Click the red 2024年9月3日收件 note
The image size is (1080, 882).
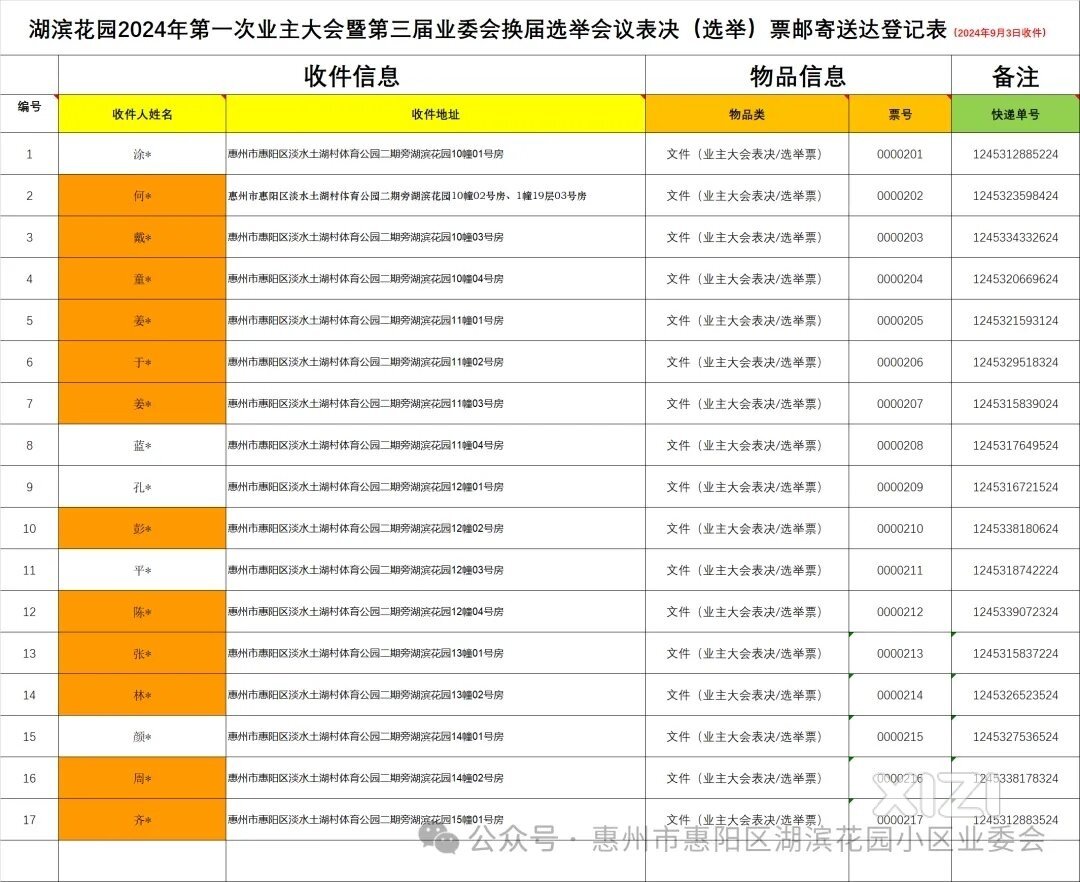pos(1000,32)
